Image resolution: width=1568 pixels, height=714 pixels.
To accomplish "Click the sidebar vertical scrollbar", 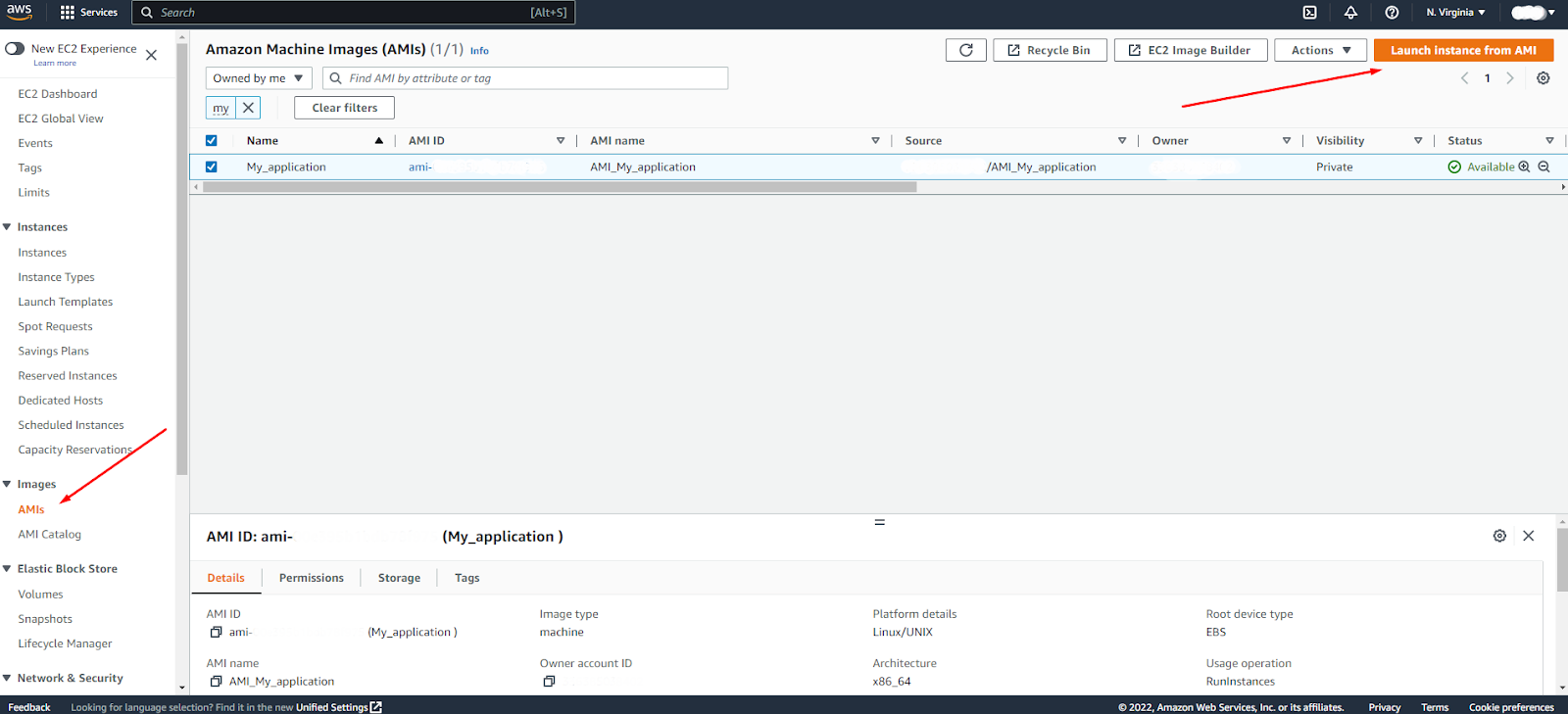I will pyautogui.click(x=181, y=260).
